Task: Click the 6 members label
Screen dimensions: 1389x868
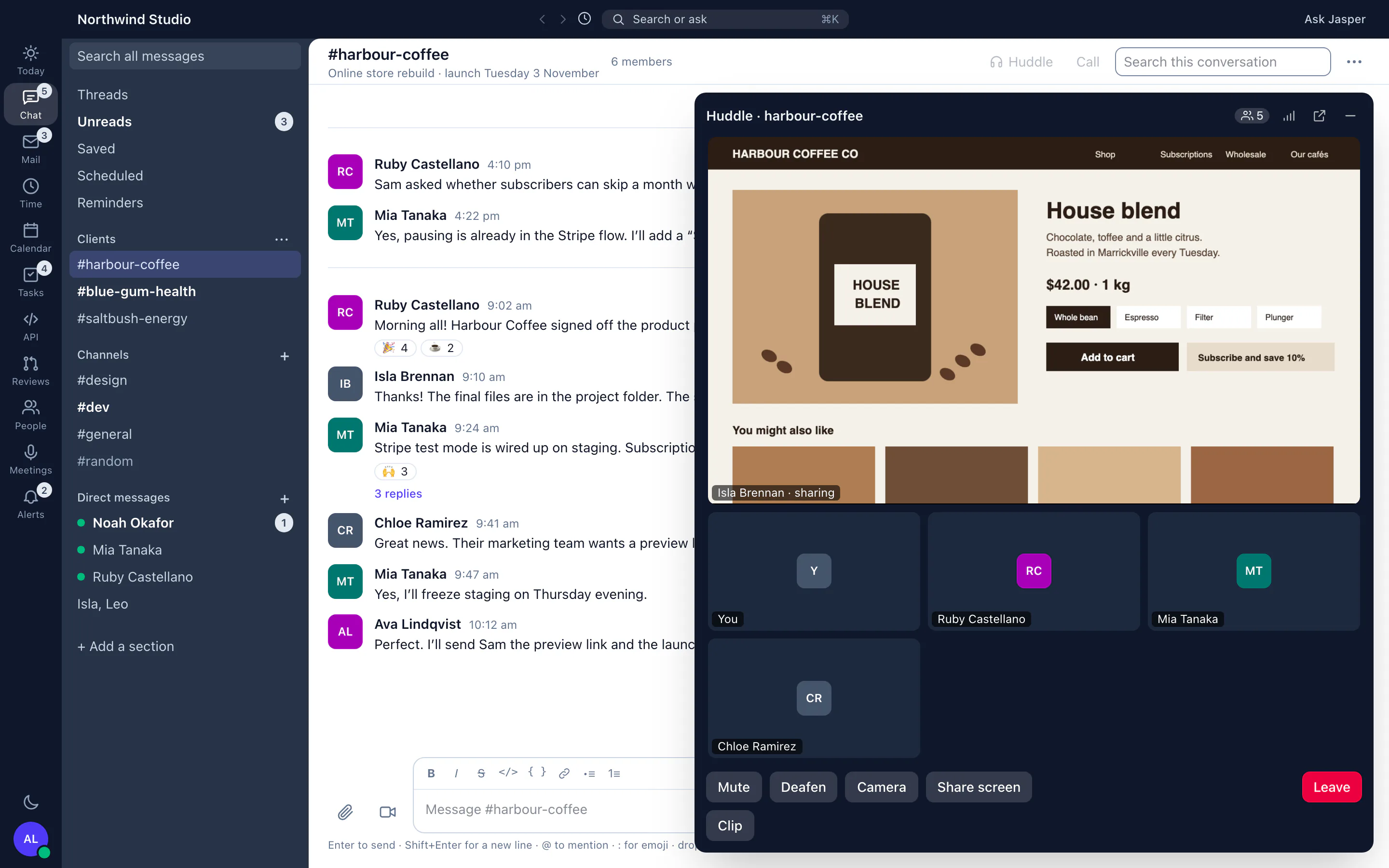Action: (x=641, y=61)
